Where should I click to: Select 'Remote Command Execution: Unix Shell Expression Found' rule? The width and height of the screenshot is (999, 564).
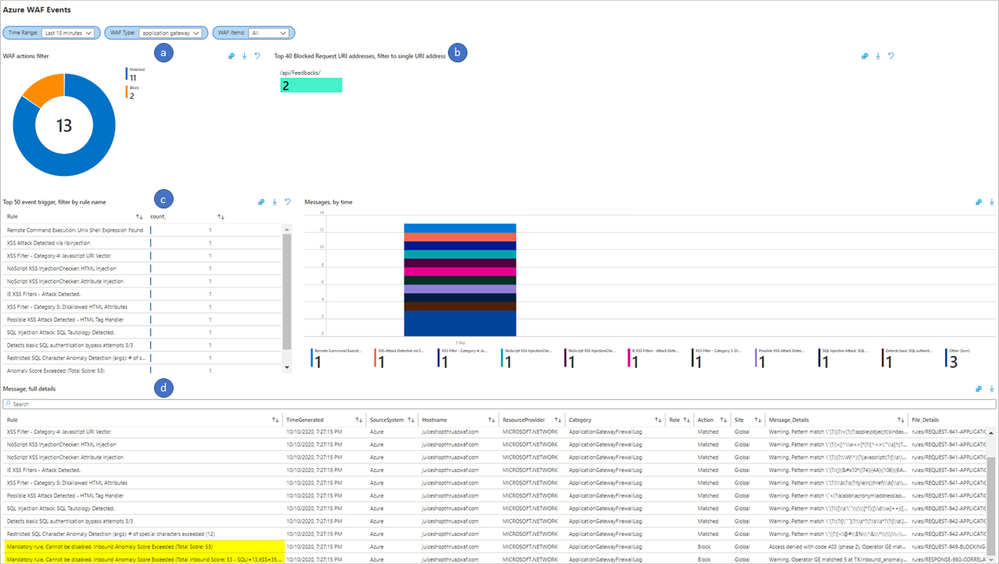pyautogui.click(x=141, y=230)
